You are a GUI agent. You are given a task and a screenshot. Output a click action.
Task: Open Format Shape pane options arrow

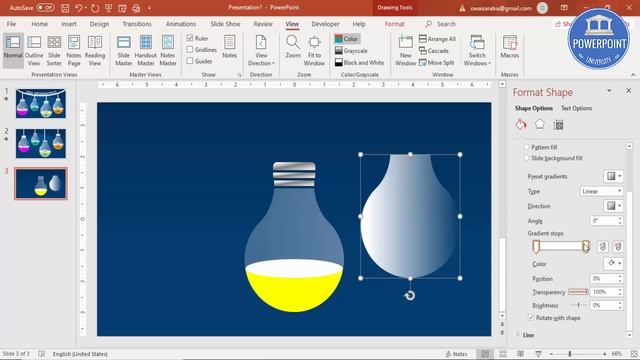[x=609, y=91]
